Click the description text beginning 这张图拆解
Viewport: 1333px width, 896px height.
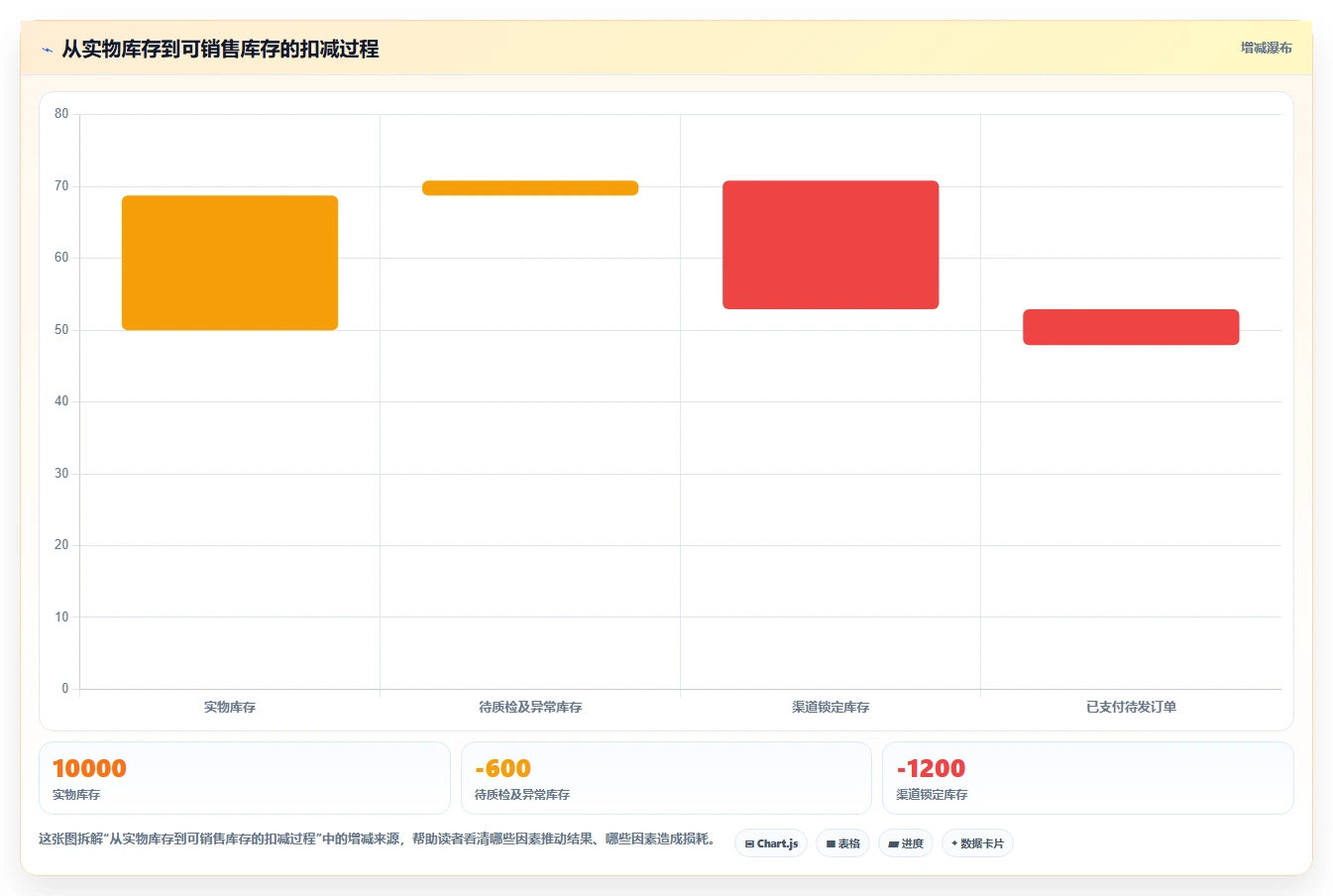point(380,839)
